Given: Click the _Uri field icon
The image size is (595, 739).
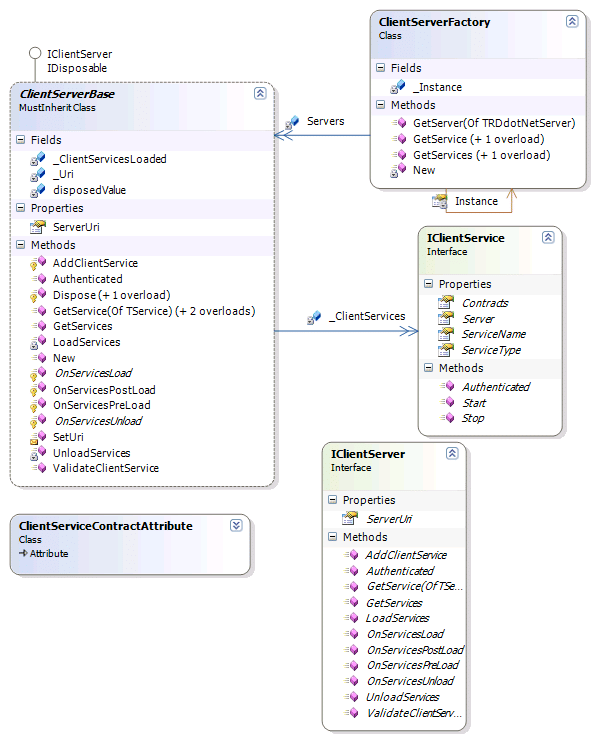Looking at the screenshot, I should 38,174.
